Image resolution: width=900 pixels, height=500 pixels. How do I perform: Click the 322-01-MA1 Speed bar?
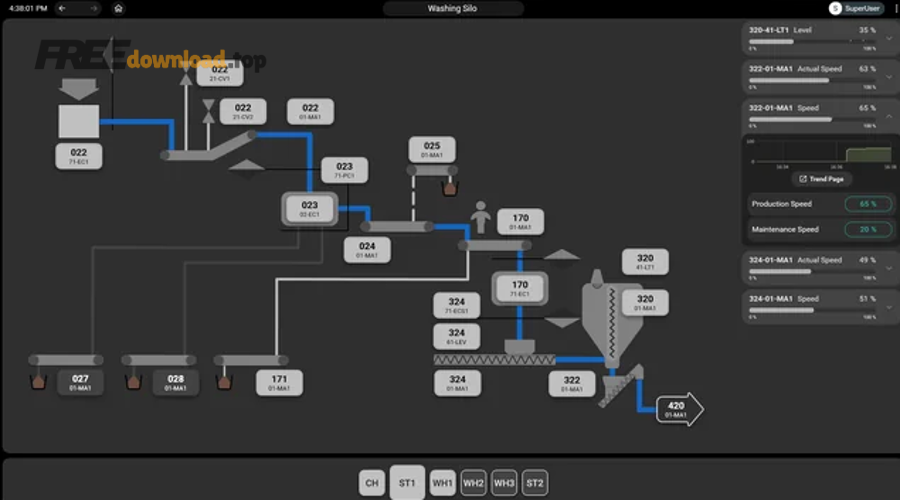point(812,119)
